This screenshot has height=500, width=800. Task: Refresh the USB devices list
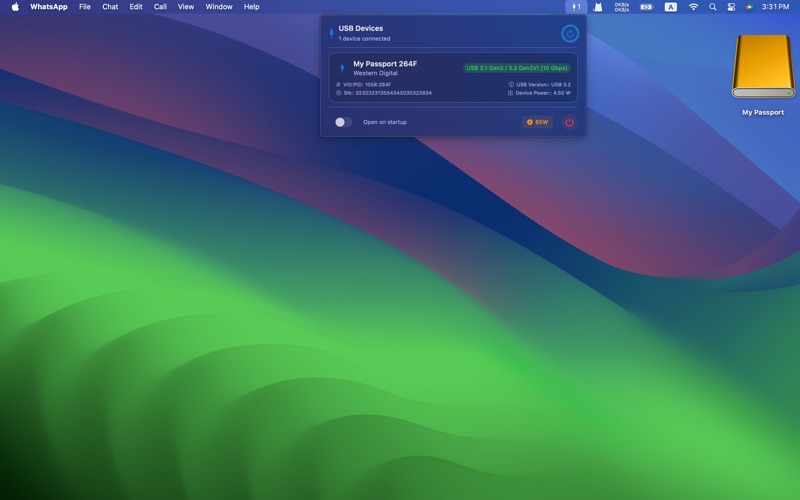pos(570,33)
